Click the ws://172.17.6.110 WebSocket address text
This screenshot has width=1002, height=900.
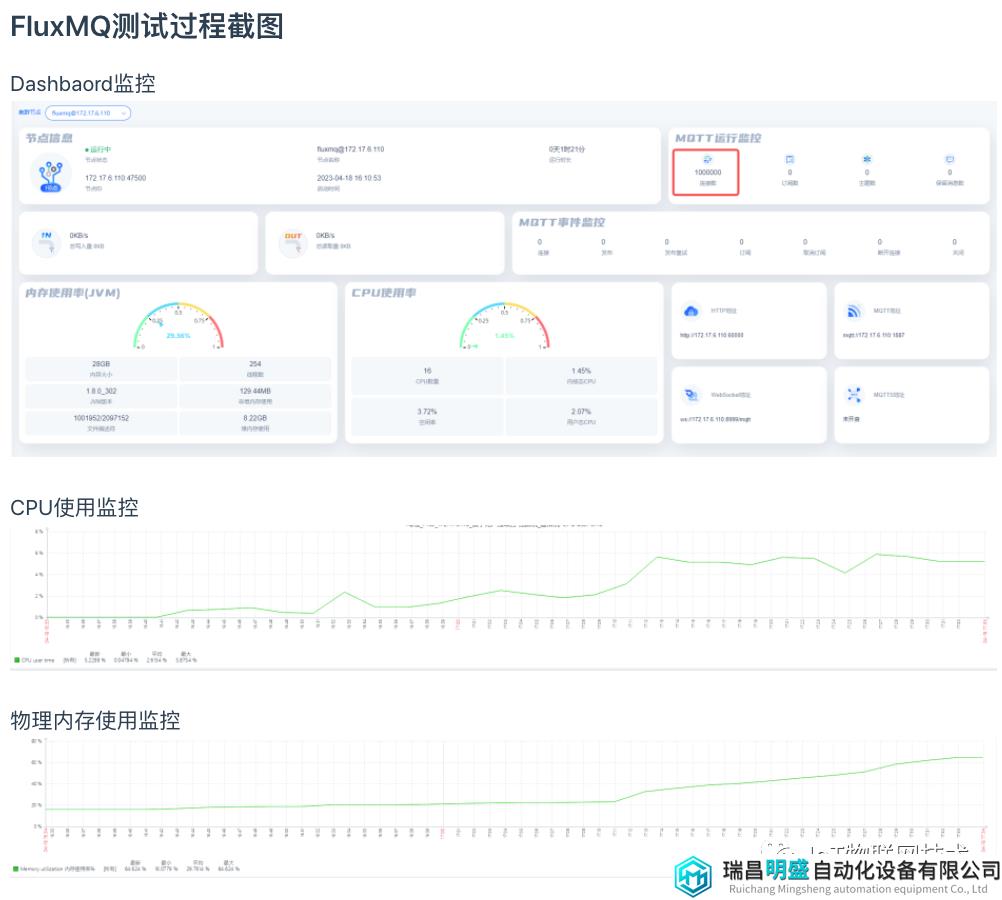[x=715, y=419]
